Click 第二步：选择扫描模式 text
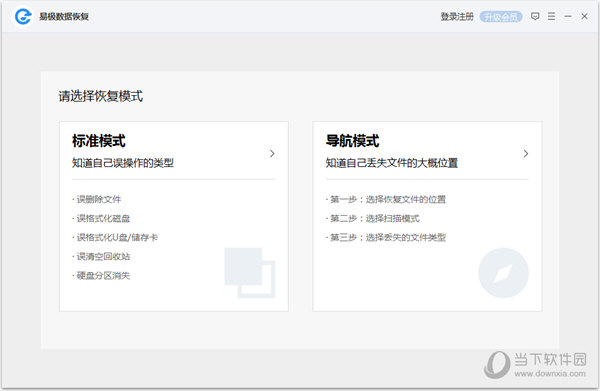Viewport: 600px width, 391px height. click(x=374, y=218)
